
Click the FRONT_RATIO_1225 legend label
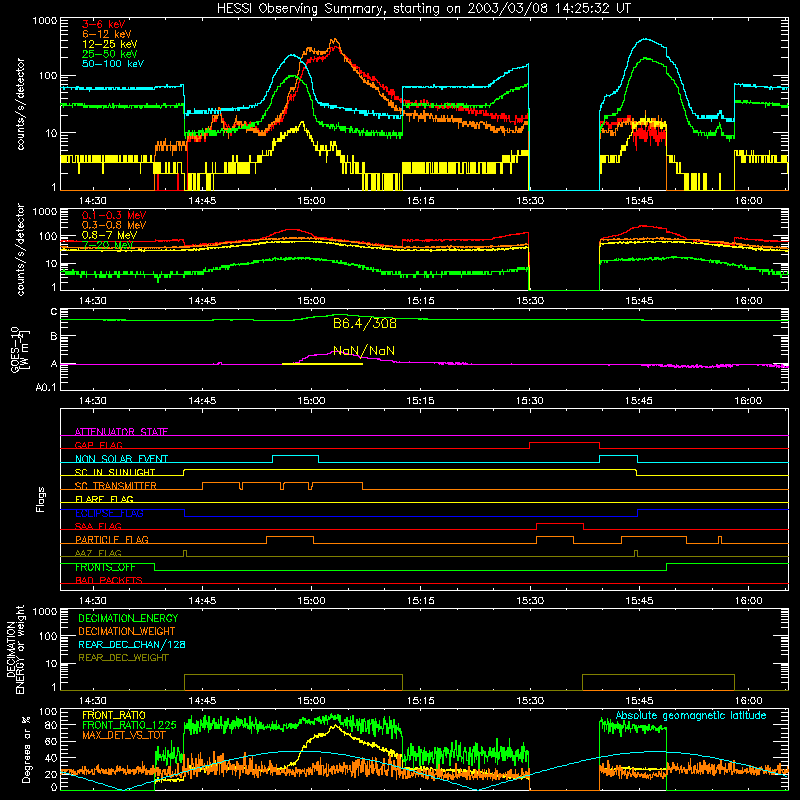click(x=130, y=725)
